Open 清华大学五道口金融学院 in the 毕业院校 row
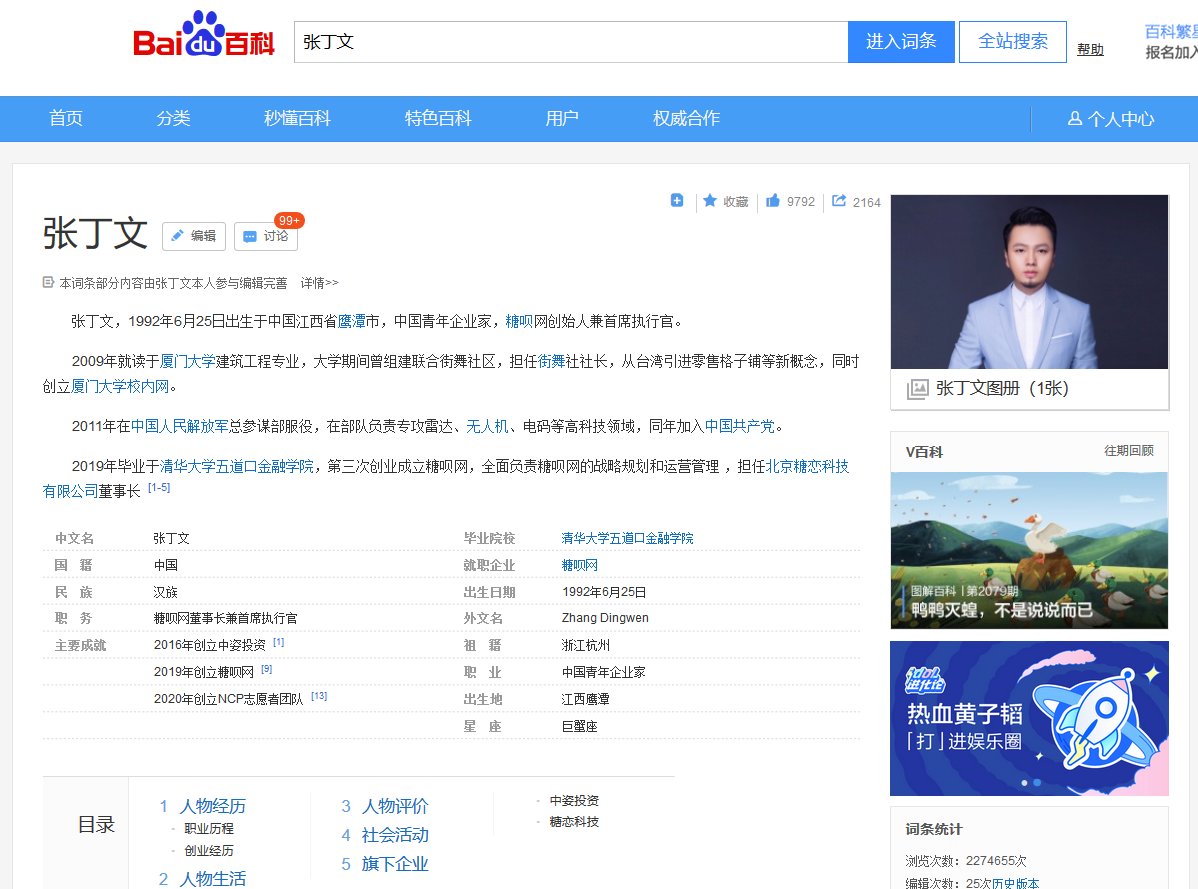1198x889 pixels. click(627, 538)
